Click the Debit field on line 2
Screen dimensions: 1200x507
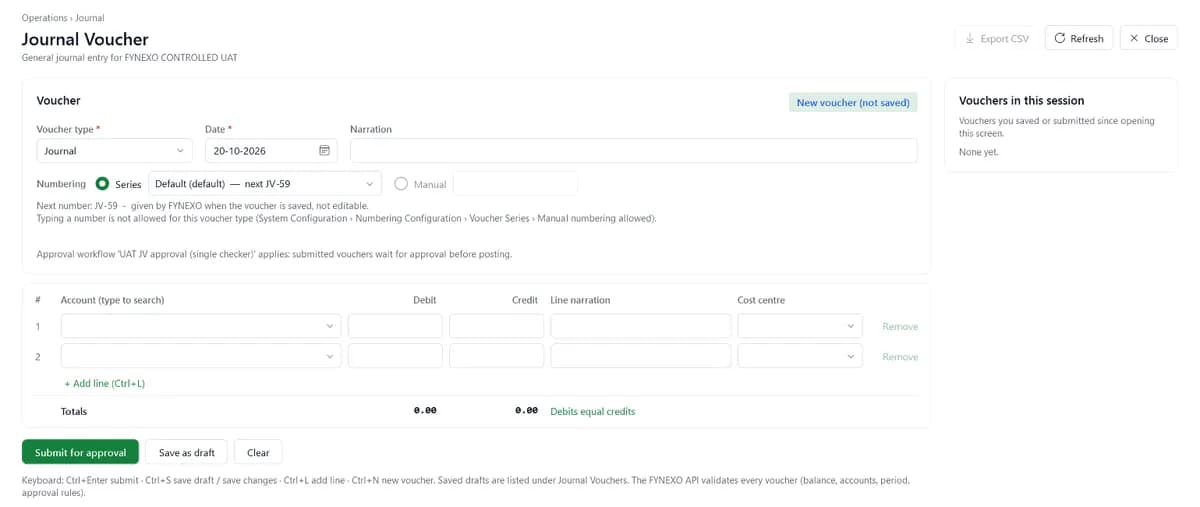(395, 356)
